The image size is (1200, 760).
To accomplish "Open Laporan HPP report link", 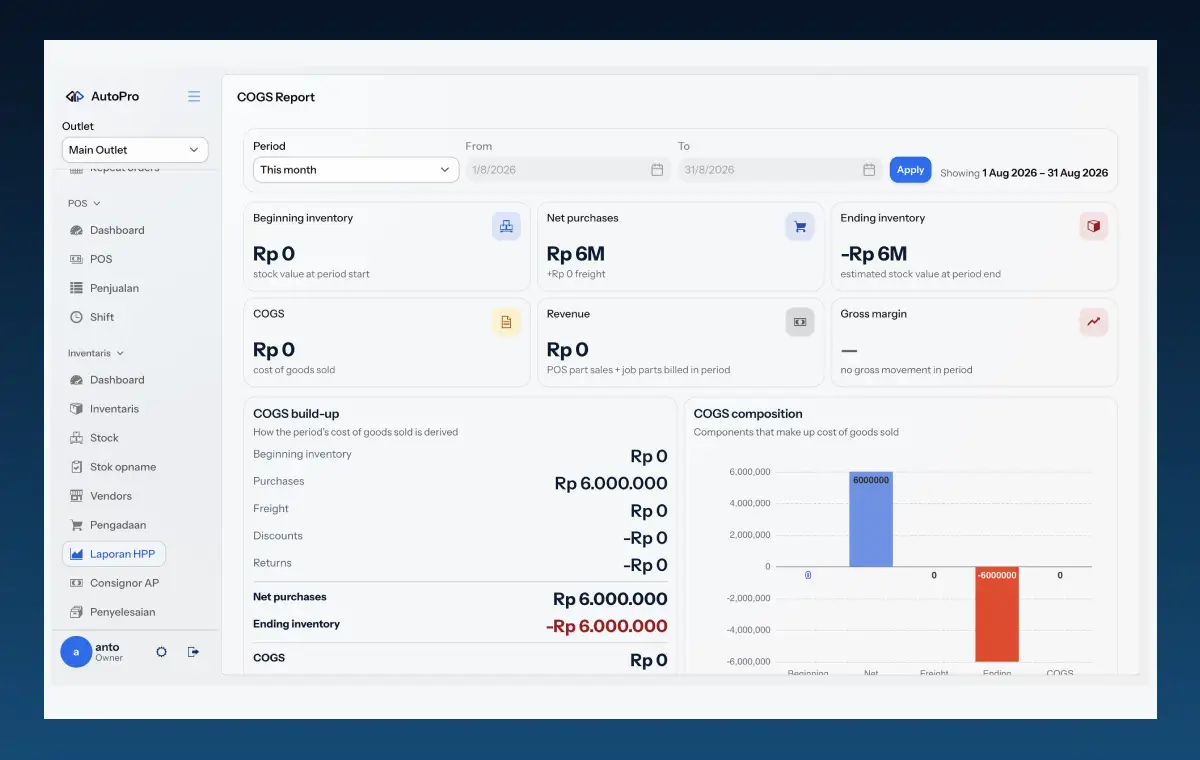I will tap(114, 554).
